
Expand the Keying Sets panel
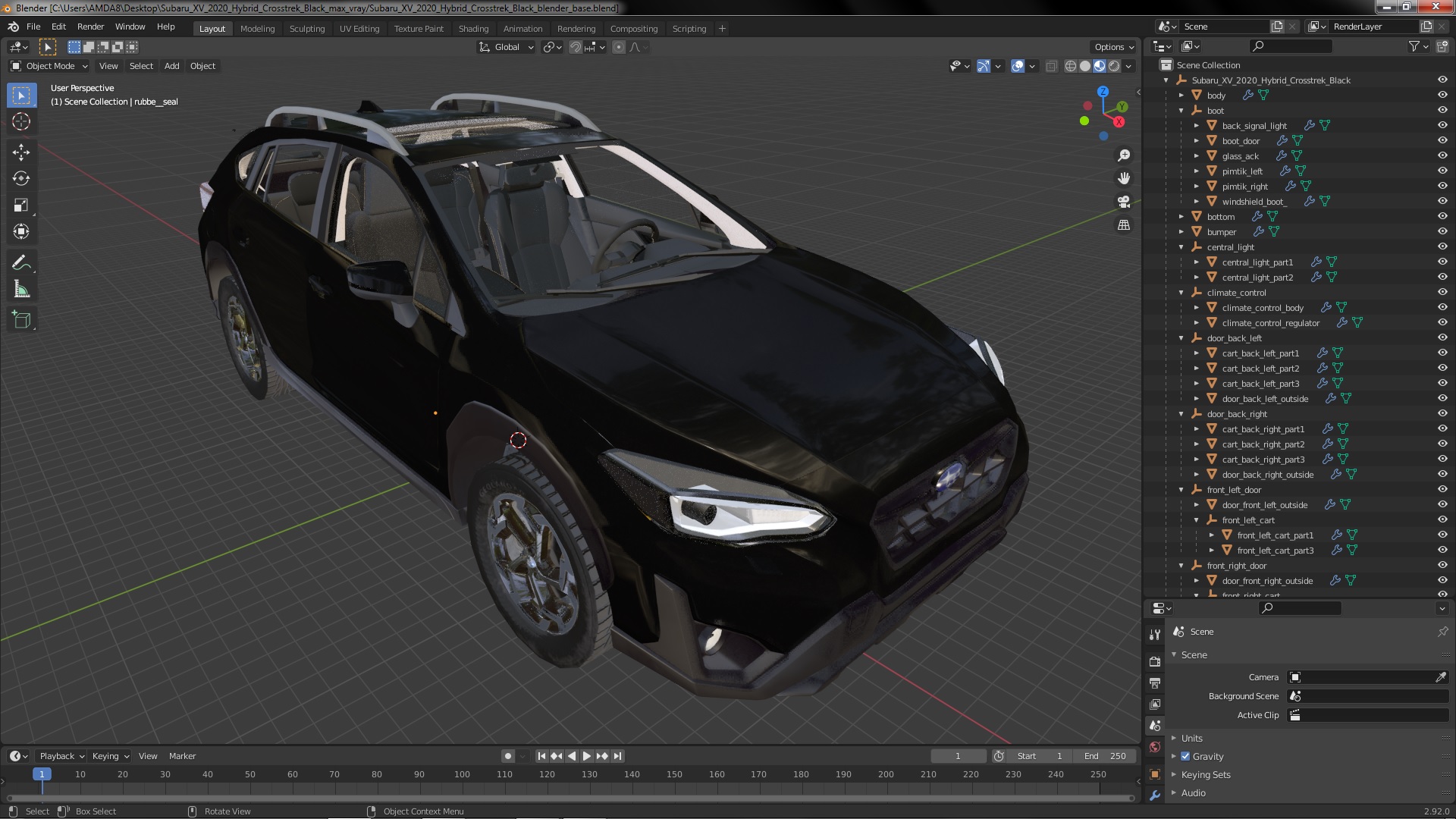[1205, 775]
